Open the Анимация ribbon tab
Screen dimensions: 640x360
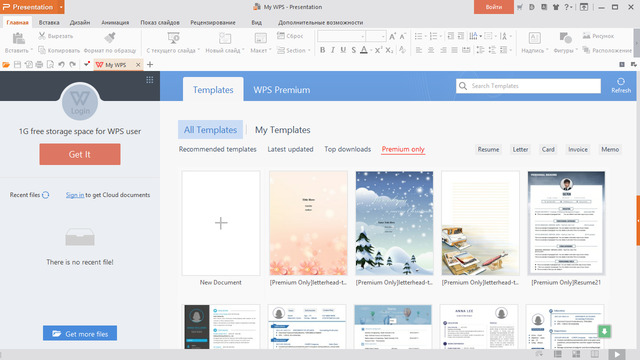point(115,22)
